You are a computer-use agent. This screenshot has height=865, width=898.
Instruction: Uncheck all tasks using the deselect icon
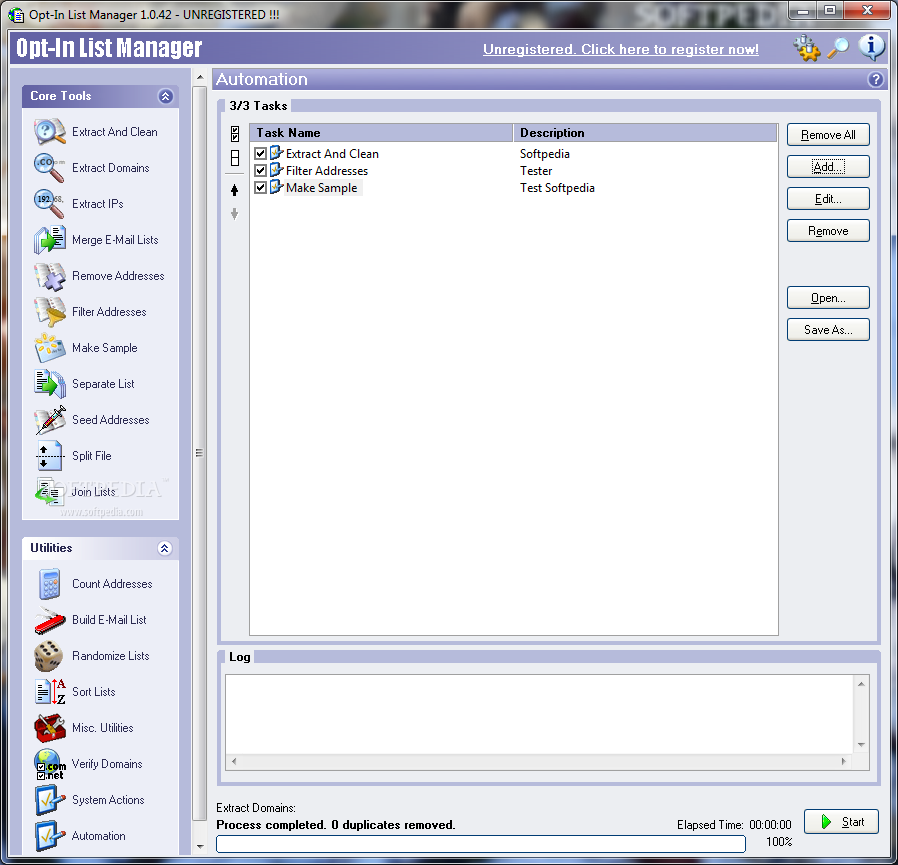(235, 158)
